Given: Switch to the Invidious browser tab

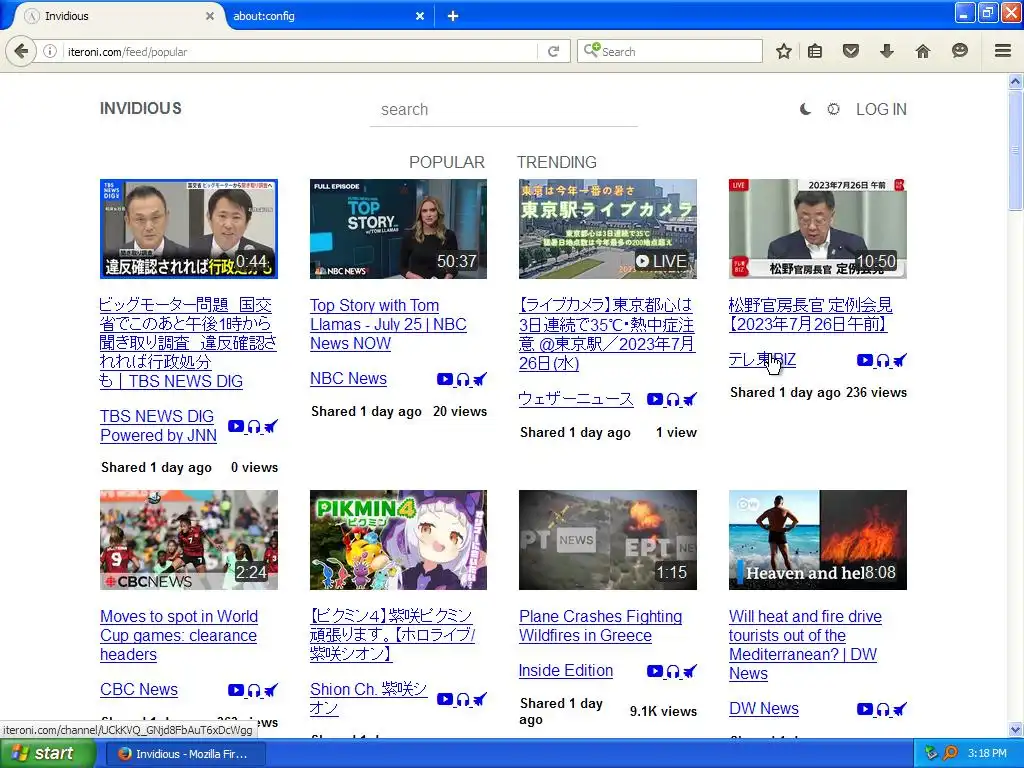Looking at the screenshot, I should (x=118, y=16).
